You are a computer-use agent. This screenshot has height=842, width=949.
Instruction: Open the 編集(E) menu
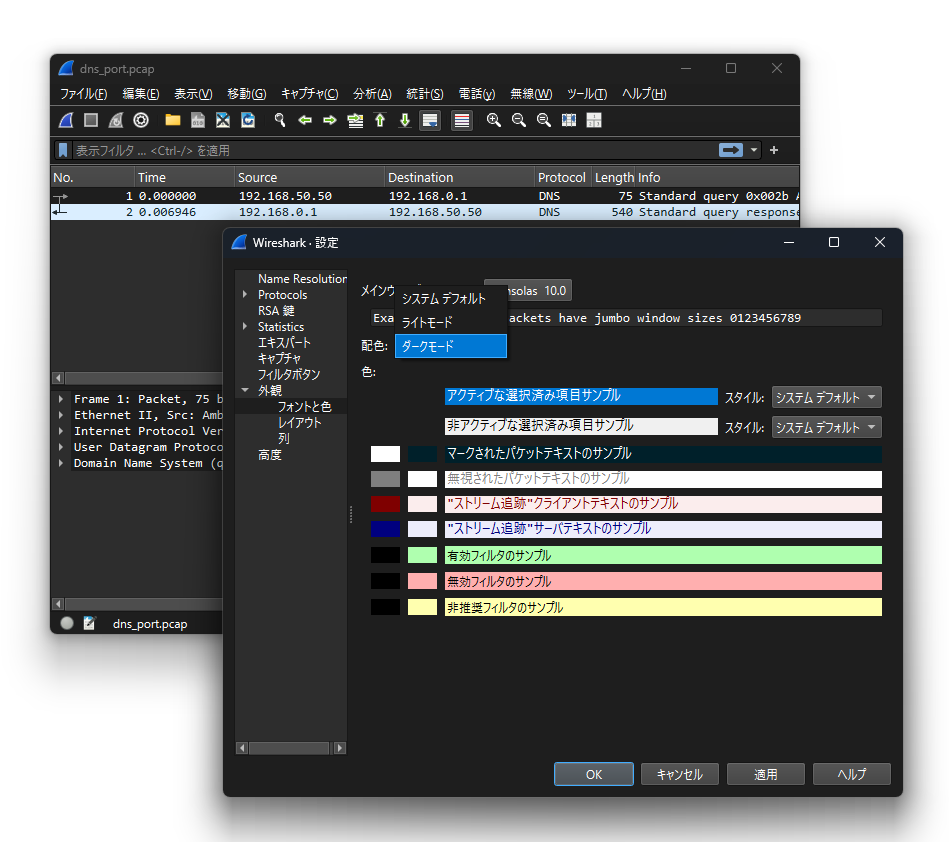[141, 94]
